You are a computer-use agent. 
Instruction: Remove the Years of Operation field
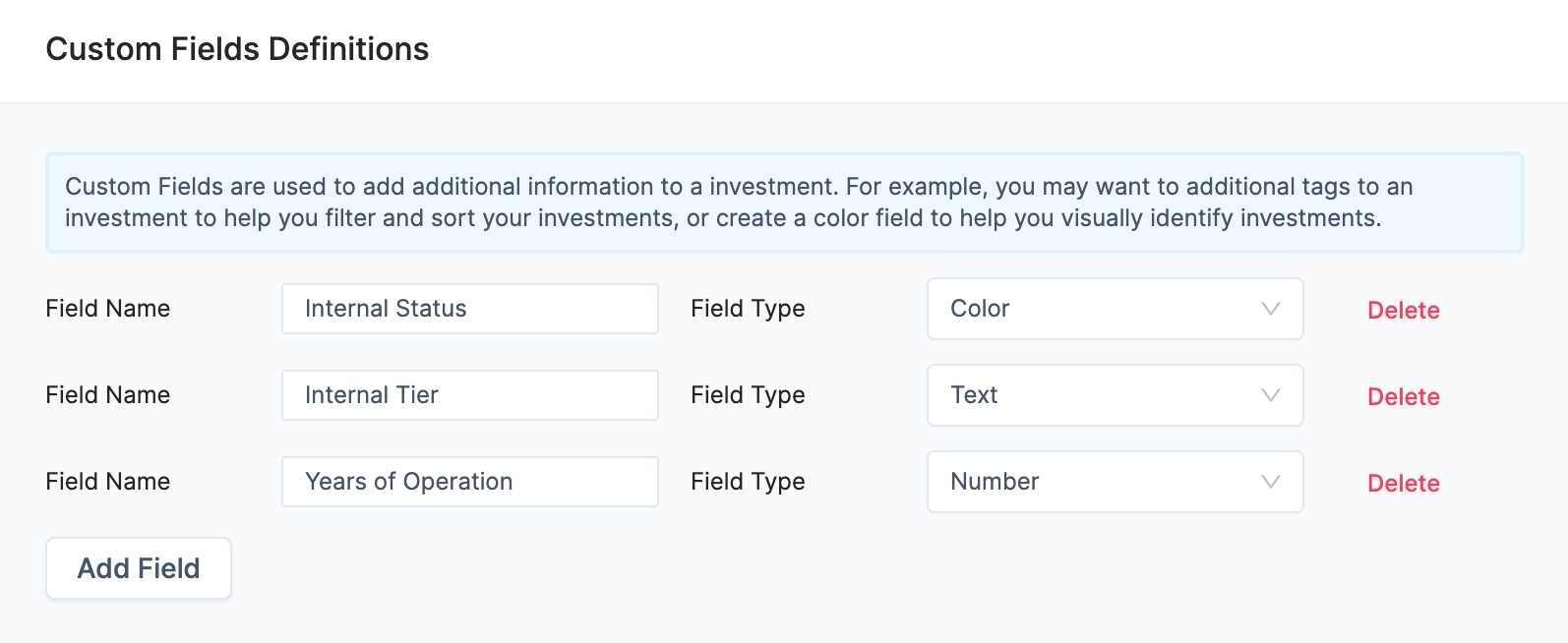pyautogui.click(x=1403, y=484)
